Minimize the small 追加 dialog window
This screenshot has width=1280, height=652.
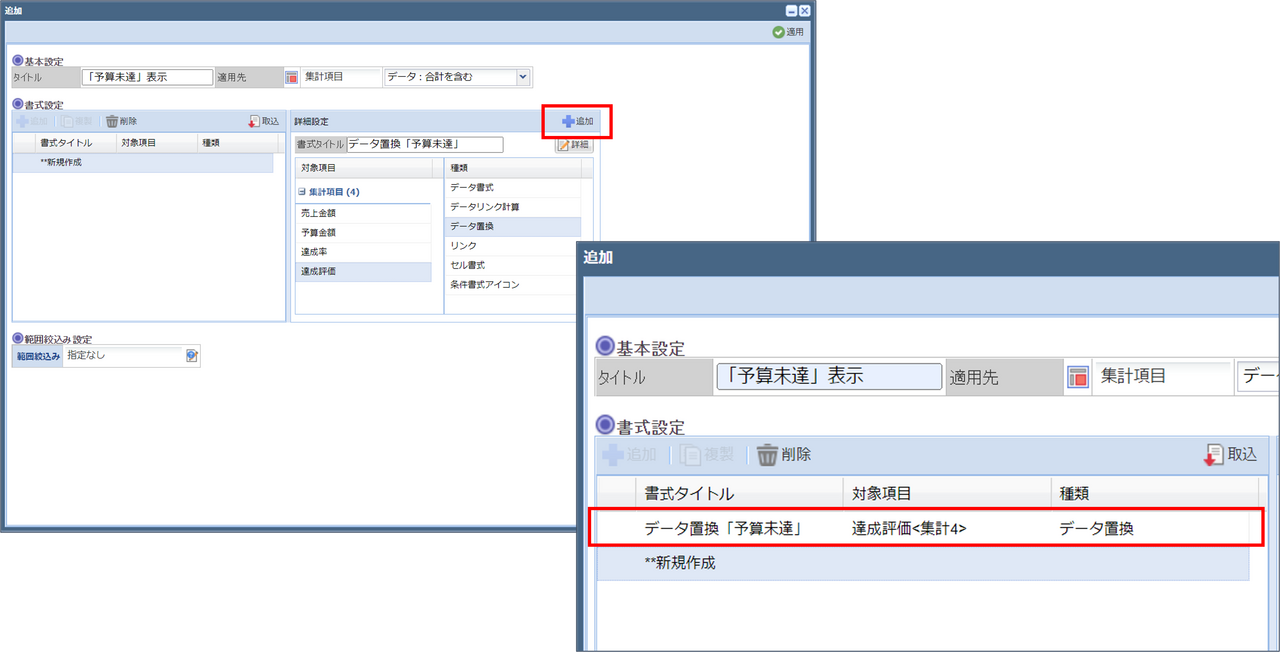coord(792,10)
